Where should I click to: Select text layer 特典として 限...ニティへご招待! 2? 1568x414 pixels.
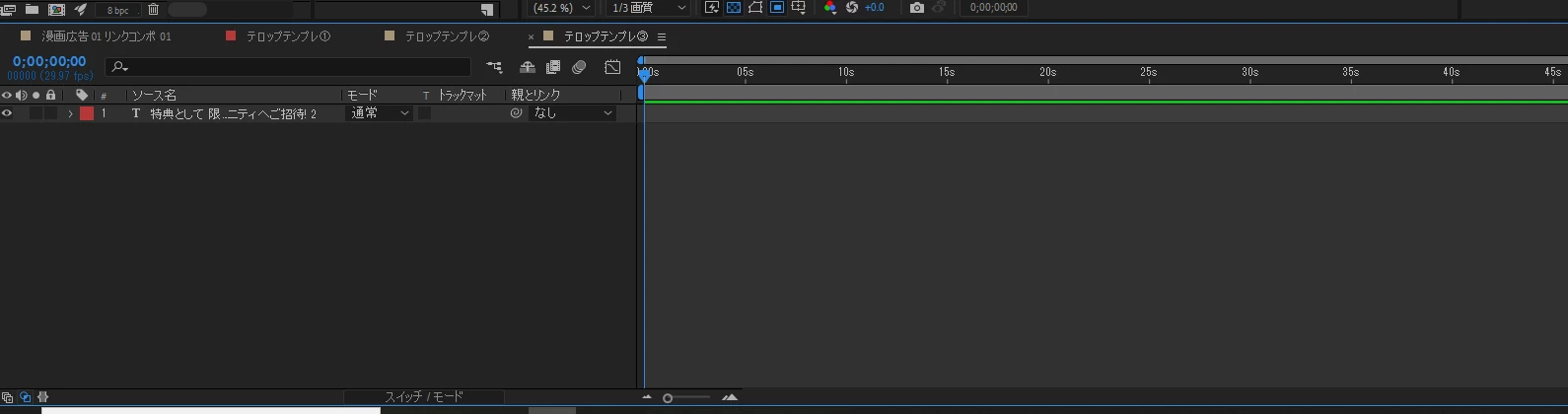234,113
